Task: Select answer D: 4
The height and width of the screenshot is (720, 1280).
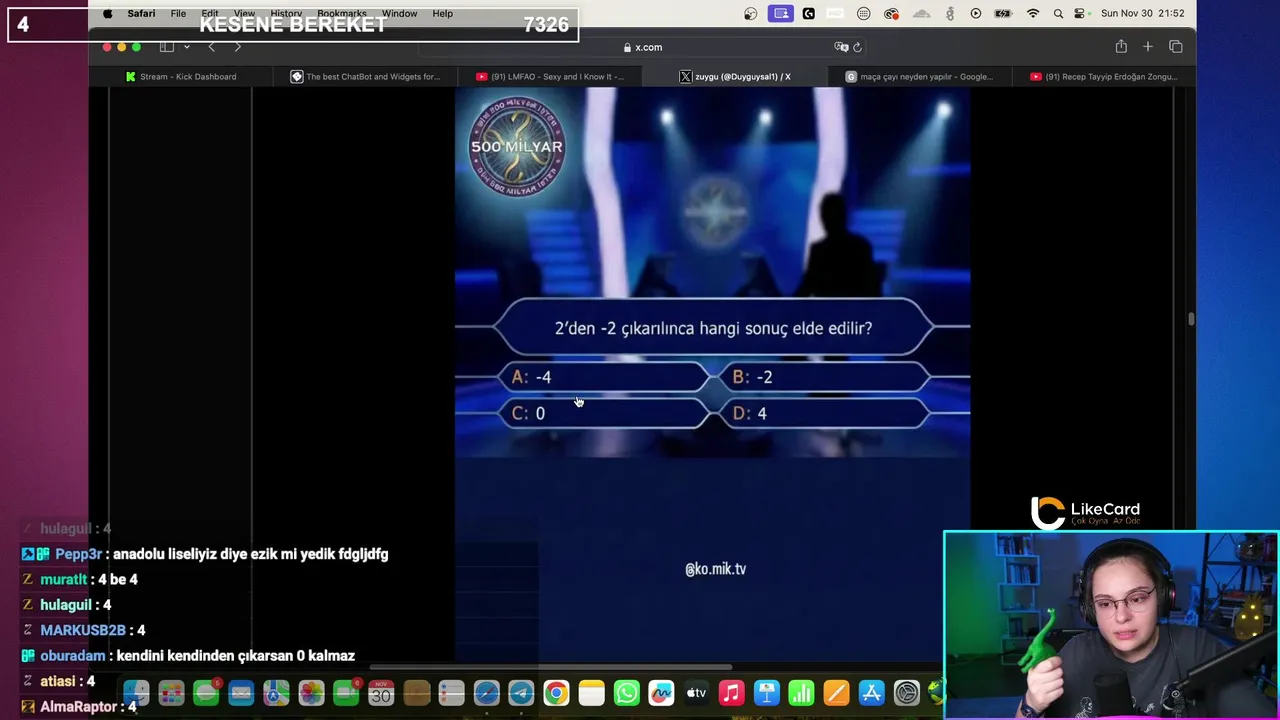Action: pyautogui.click(x=825, y=413)
